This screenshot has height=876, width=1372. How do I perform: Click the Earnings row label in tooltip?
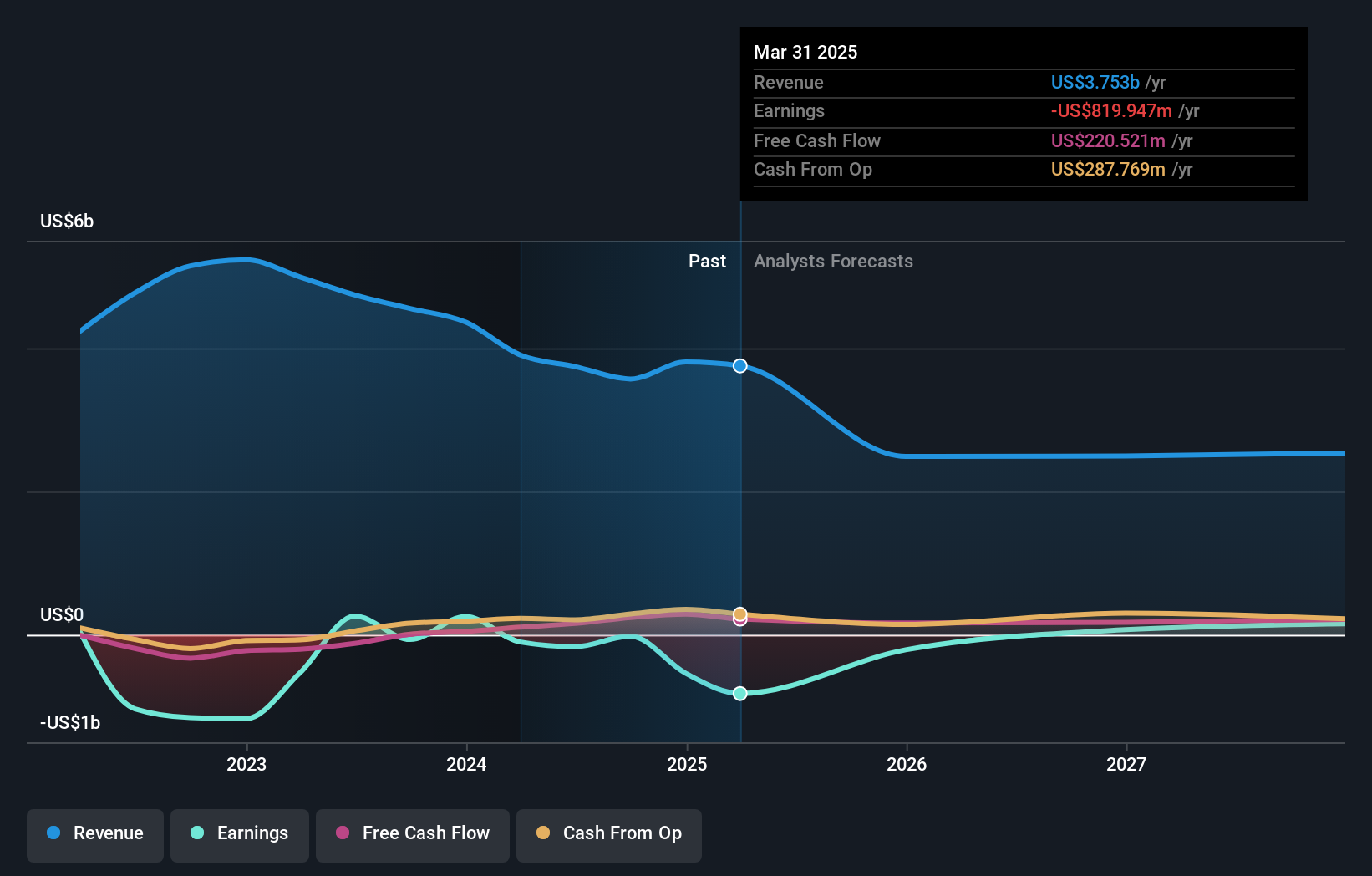point(789,110)
